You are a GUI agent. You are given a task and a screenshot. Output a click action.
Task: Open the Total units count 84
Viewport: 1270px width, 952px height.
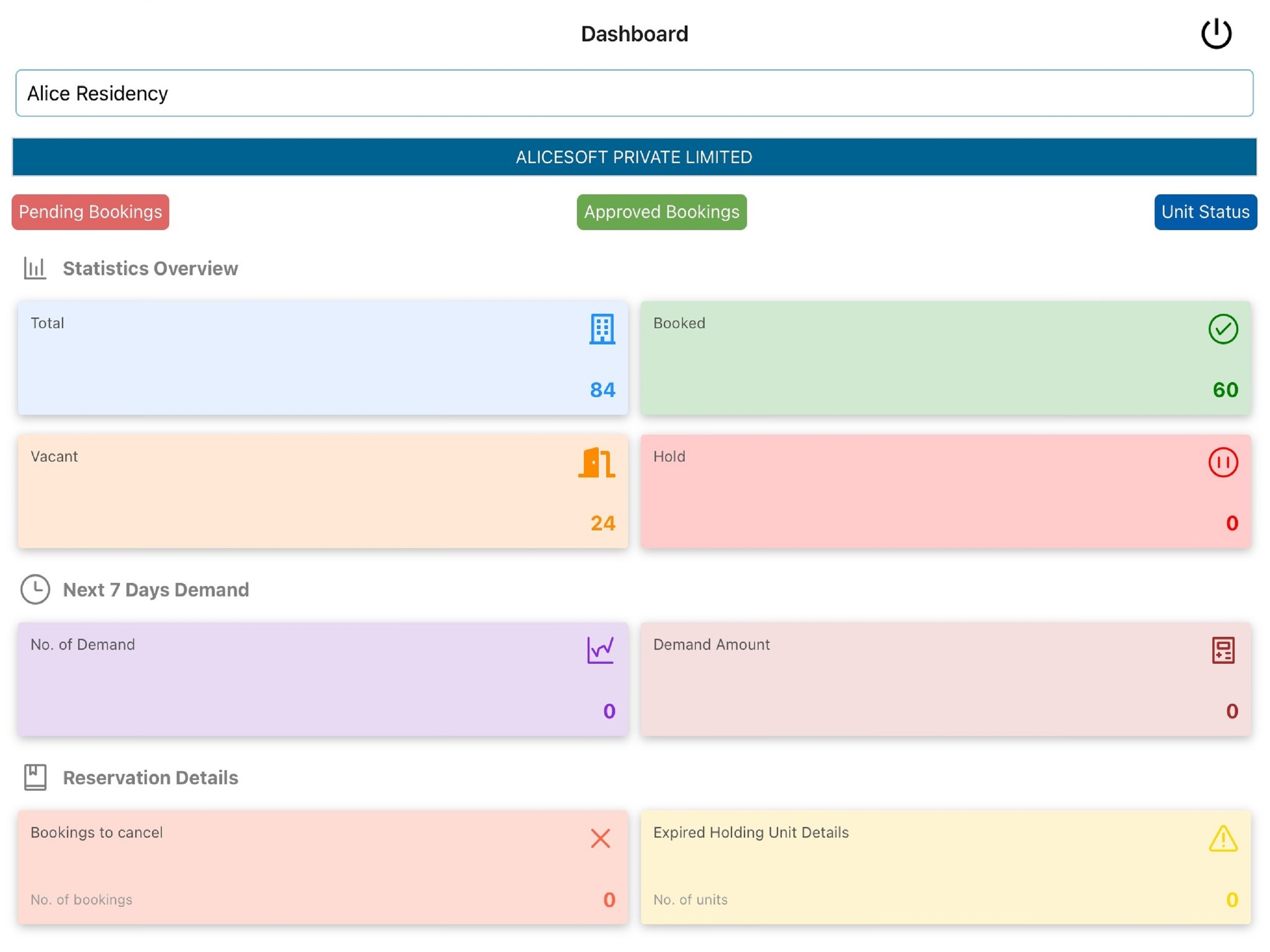click(602, 390)
